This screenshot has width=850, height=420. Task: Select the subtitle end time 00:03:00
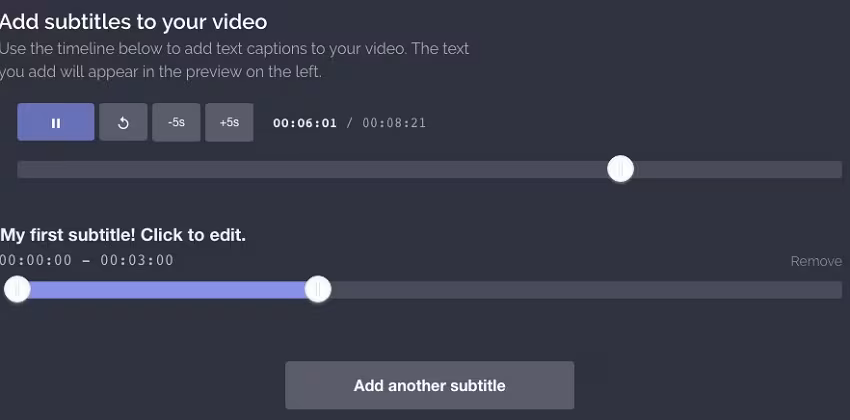pyautogui.click(x=137, y=261)
